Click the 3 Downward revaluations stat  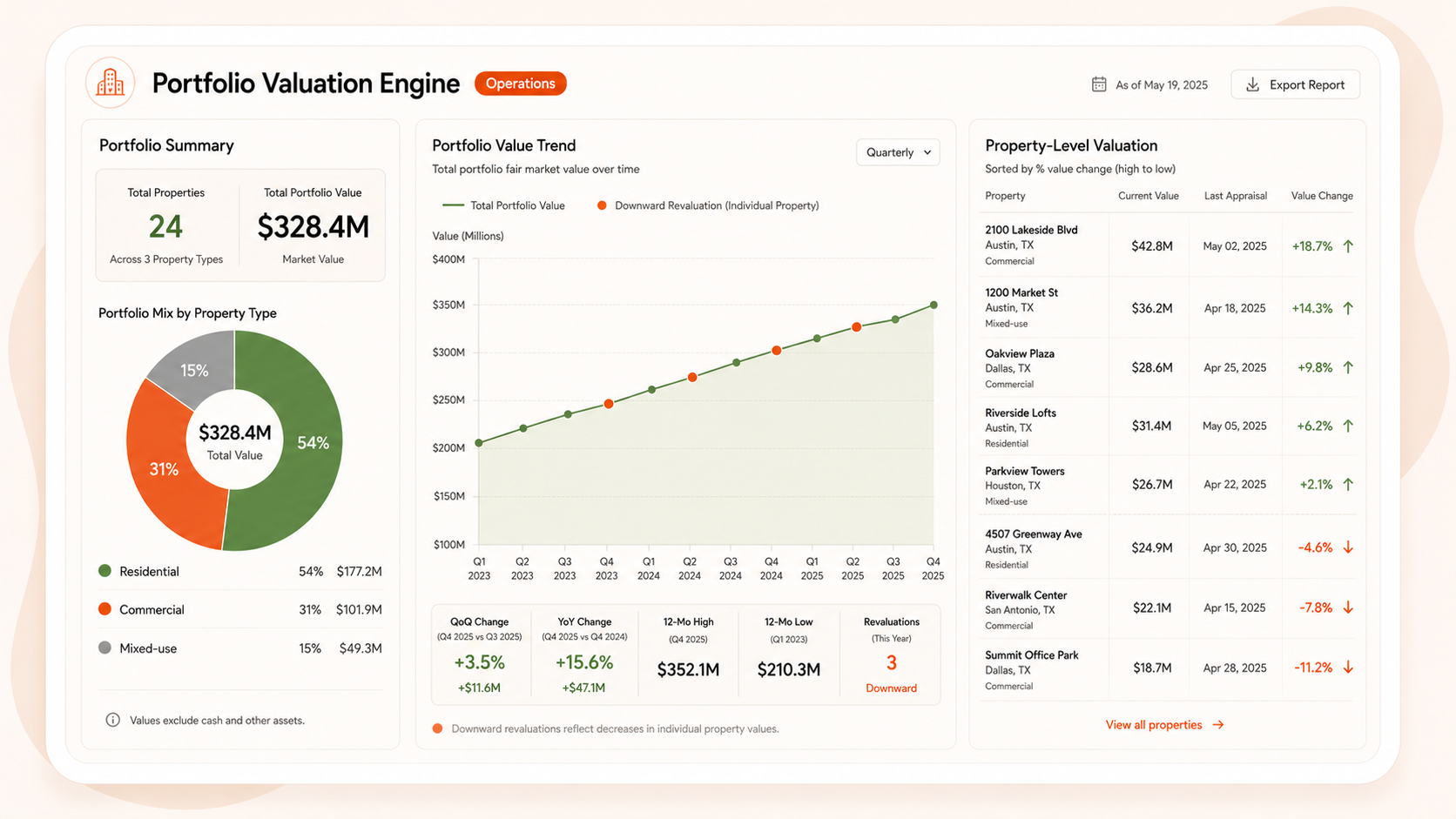891,663
